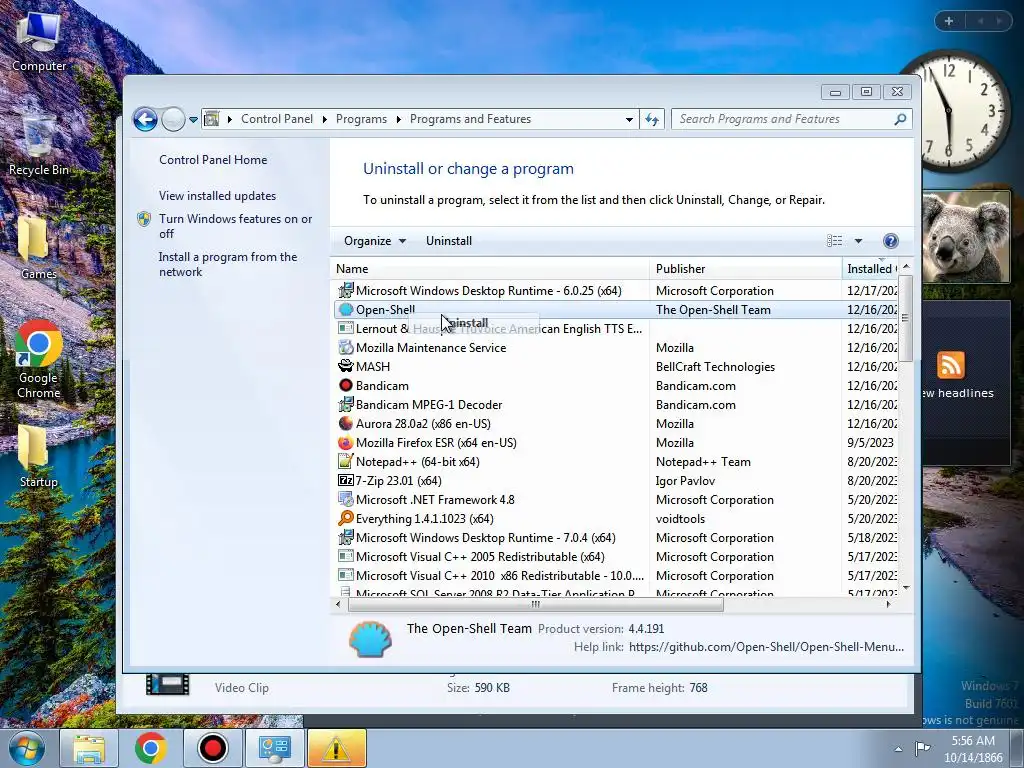Open Control Panel Home link
Screen dimensions: 1024x768
[x=213, y=160]
